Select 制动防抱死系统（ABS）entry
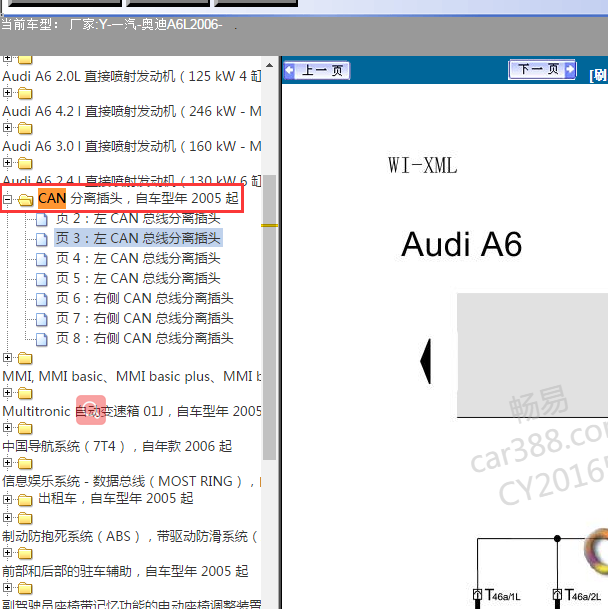The image size is (608, 609). point(129,536)
